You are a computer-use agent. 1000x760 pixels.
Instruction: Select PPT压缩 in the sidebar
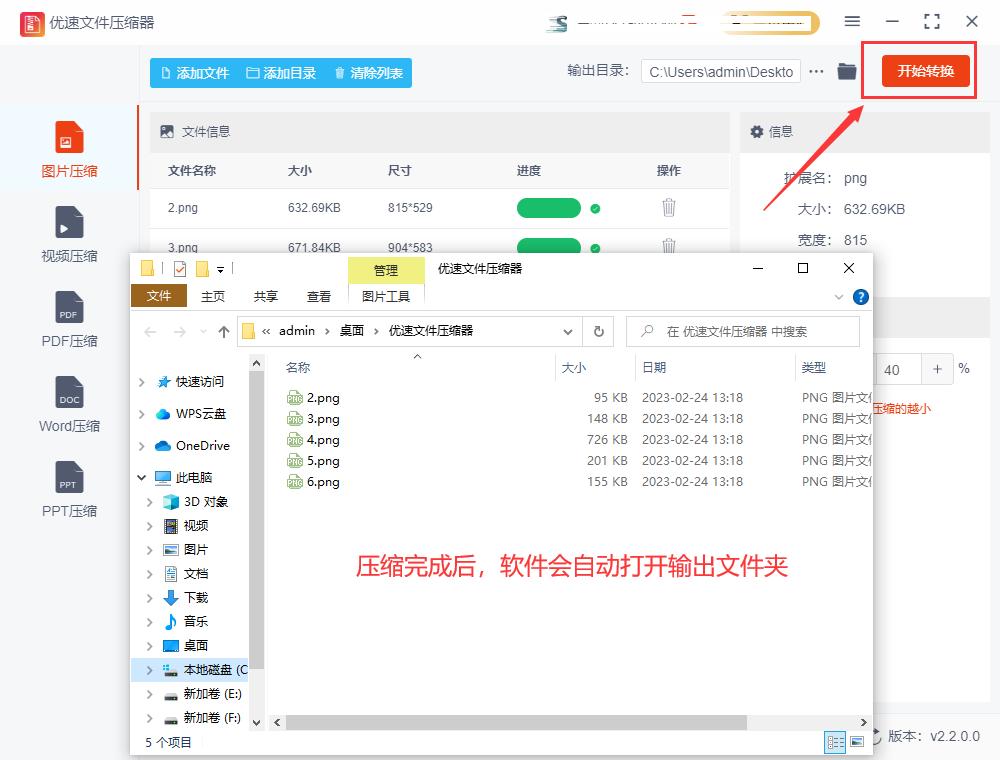coord(68,488)
